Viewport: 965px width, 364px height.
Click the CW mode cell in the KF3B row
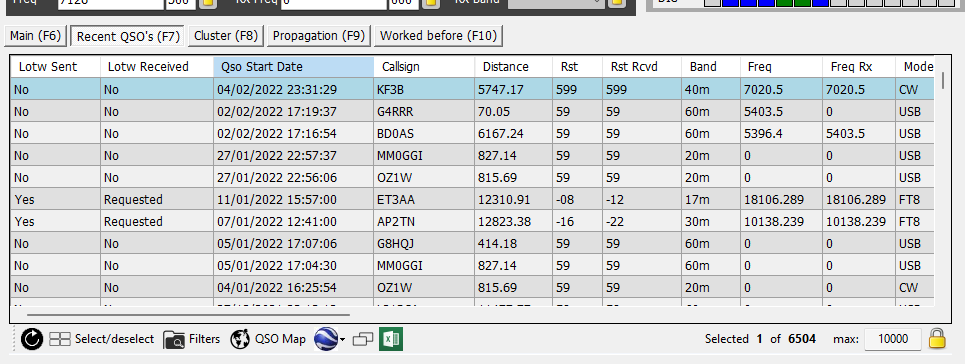tap(915, 90)
